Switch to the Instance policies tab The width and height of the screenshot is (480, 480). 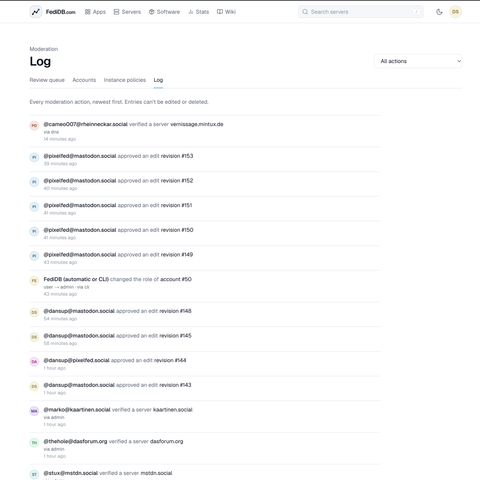pyautogui.click(x=125, y=80)
